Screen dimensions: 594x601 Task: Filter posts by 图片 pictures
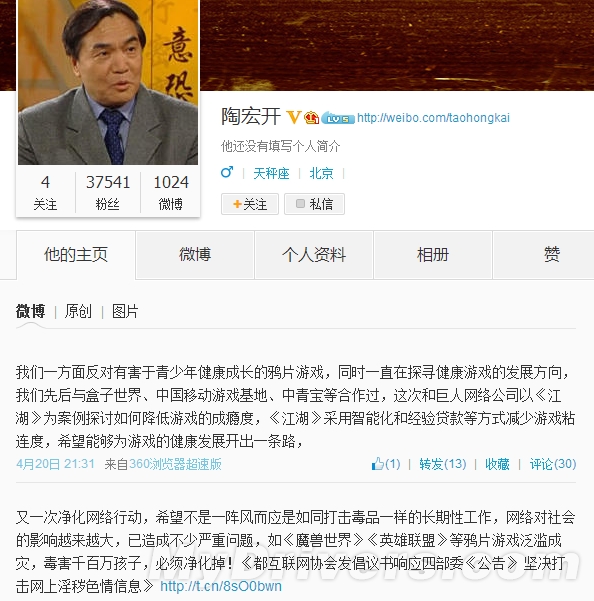click(x=125, y=311)
